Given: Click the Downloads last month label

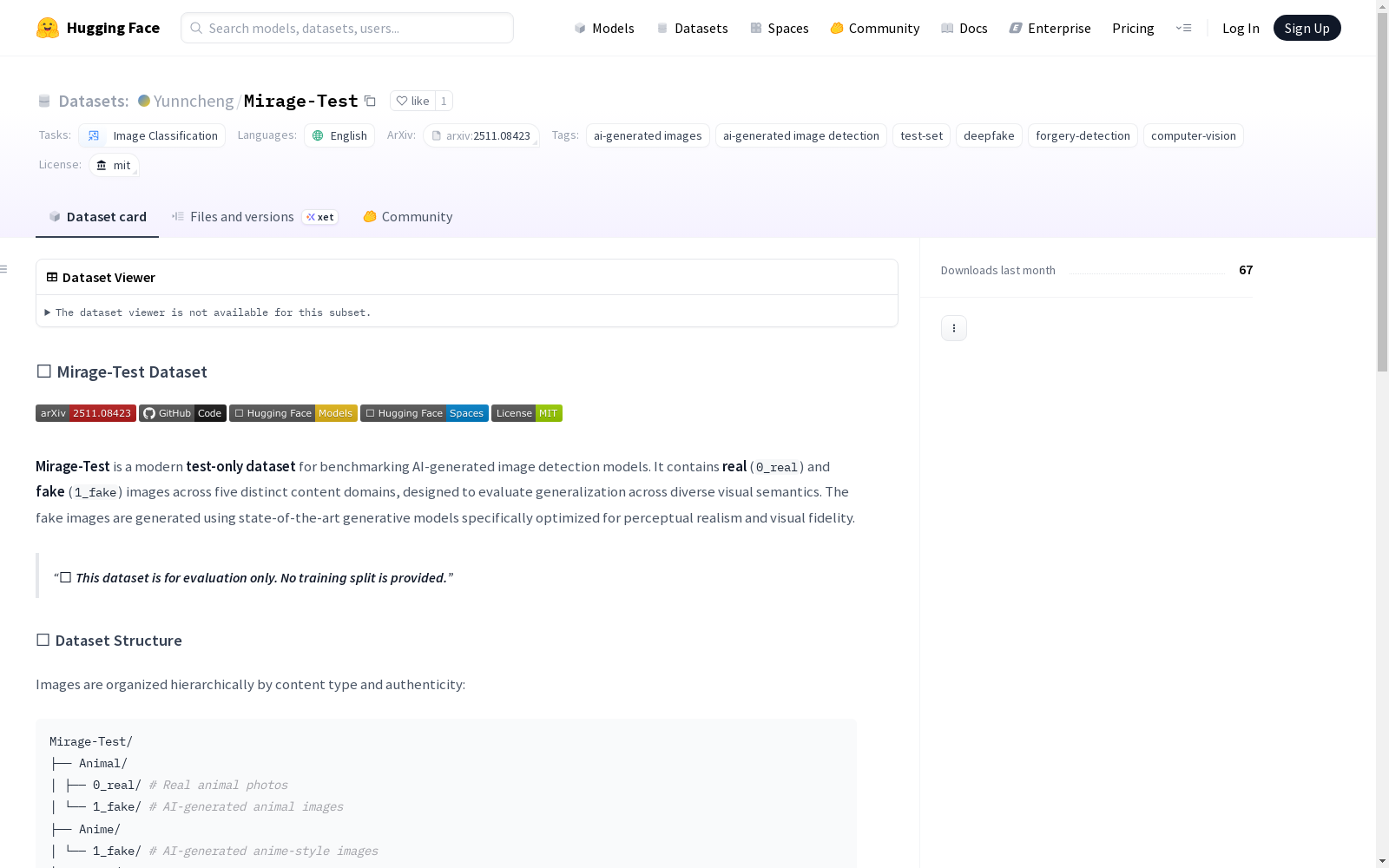Looking at the screenshot, I should (998, 270).
